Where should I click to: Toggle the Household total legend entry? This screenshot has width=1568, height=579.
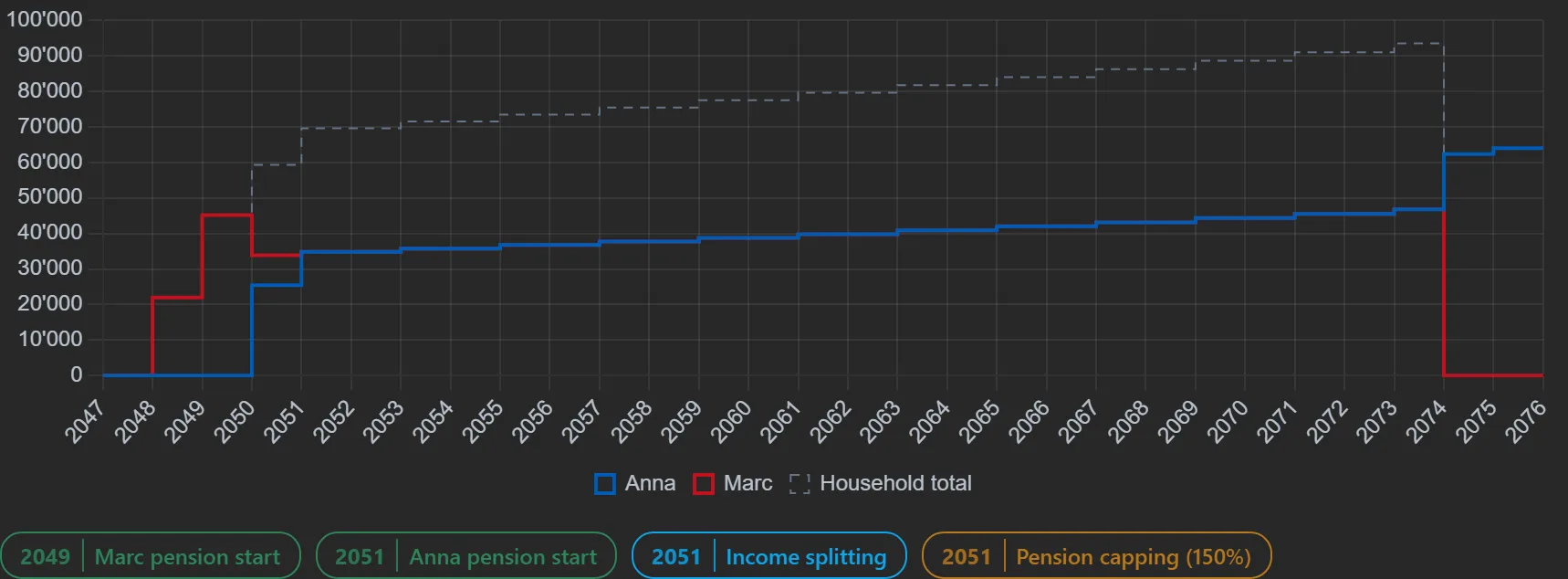(881, 483)
